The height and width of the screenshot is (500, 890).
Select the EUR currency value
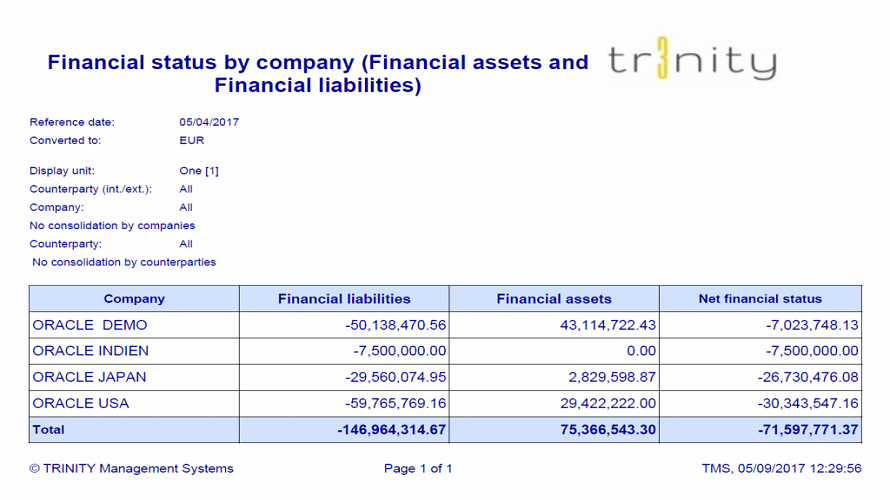click(192, 141)
